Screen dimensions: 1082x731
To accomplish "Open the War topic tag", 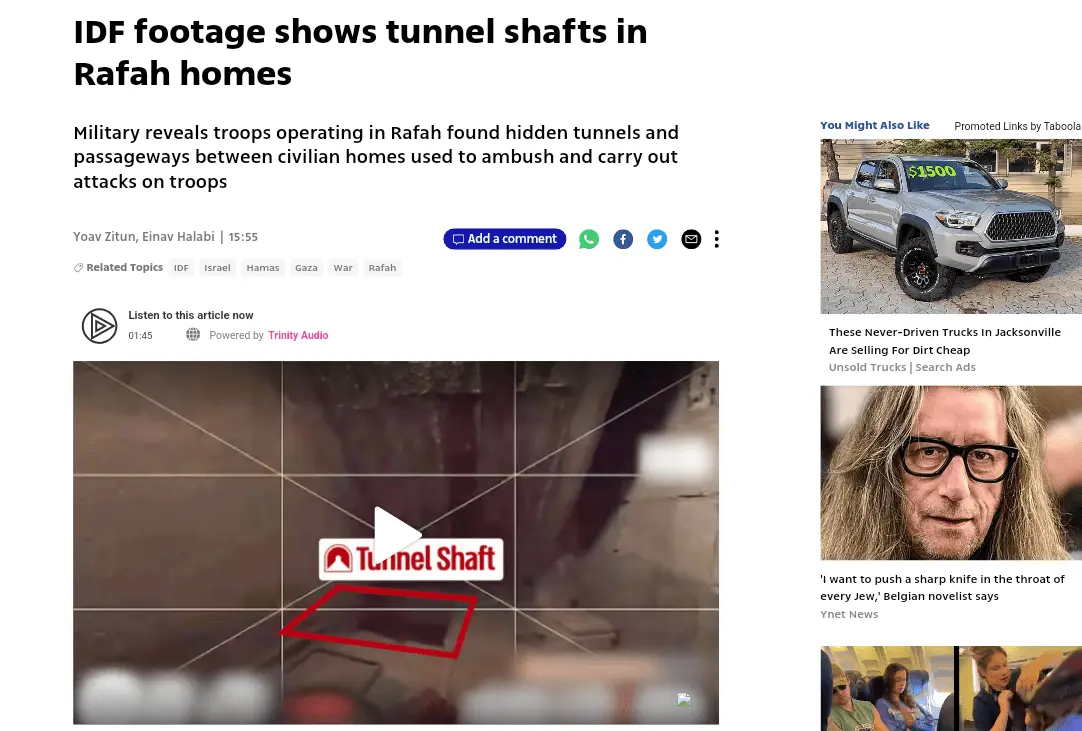I will 343,268.
